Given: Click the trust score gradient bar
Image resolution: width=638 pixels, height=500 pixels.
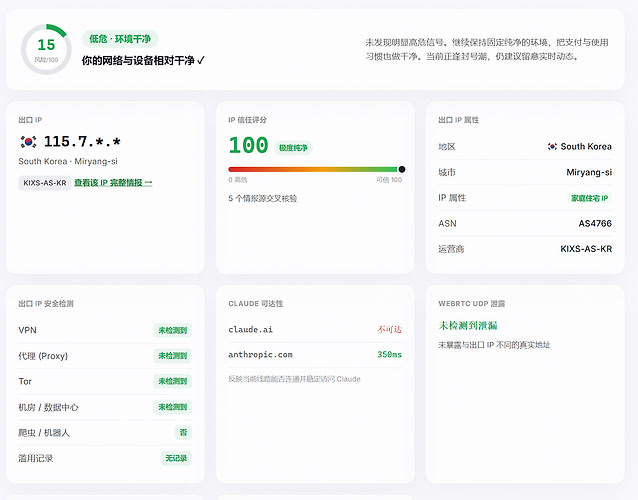Looking at the screenshot, I should coord(313,169).
